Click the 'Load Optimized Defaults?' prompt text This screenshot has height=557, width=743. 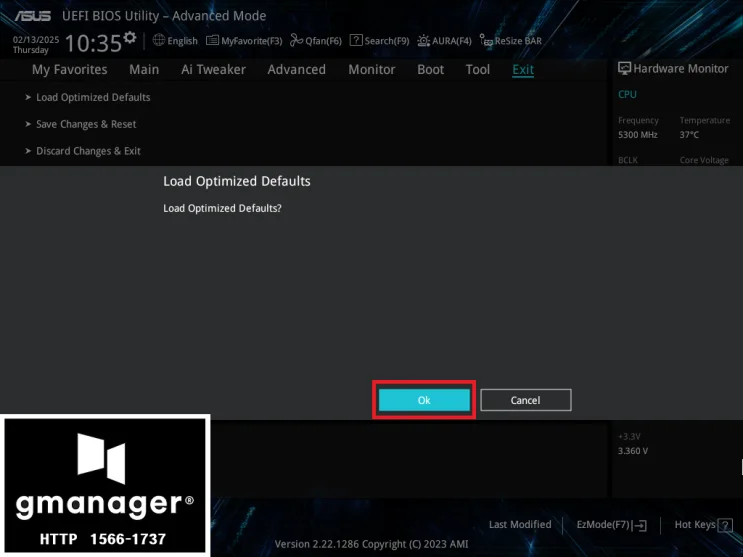click(x=222, y=208)
